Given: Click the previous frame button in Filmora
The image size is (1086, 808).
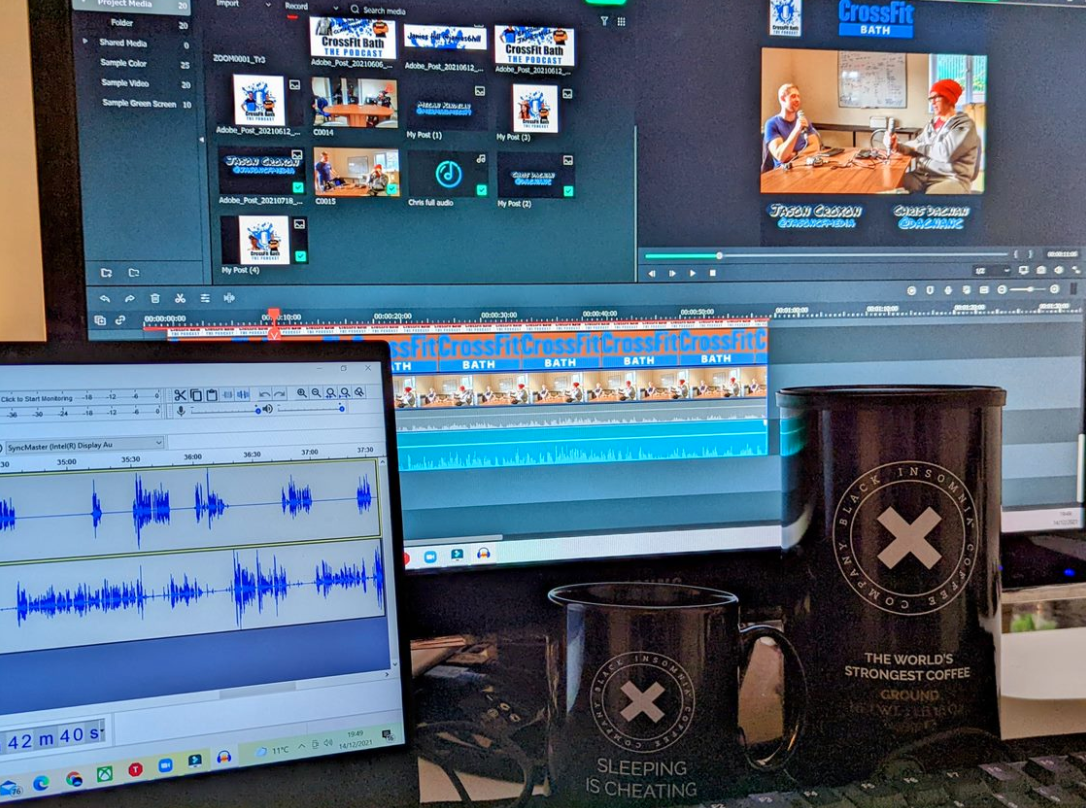Looking at the screenshot, I should pos(652,273).
